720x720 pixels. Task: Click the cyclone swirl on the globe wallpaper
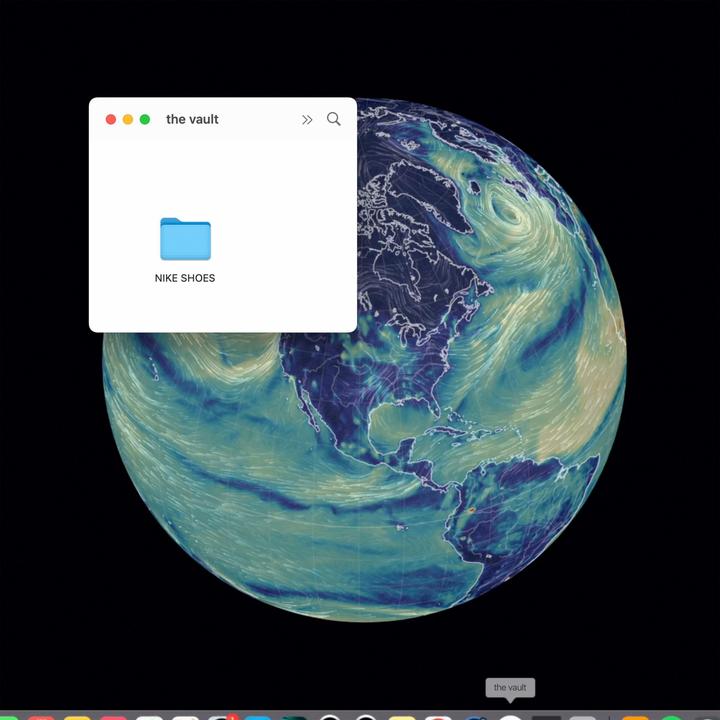point(505,210)
